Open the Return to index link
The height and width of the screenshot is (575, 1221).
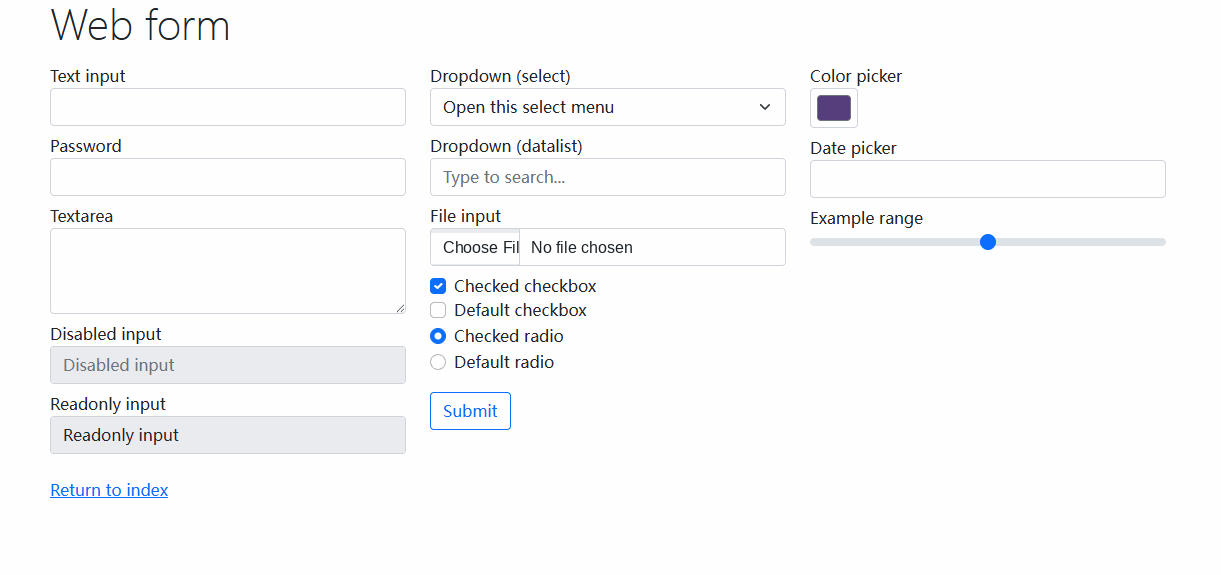tap(109, 490)
